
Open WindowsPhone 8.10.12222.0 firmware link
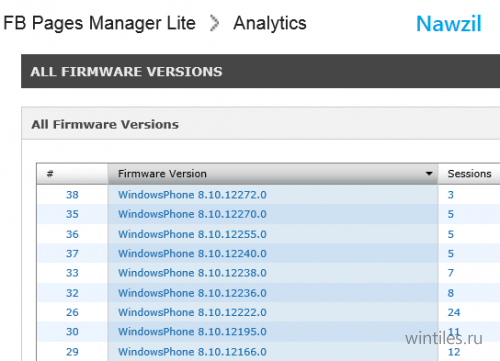[x=192, y=312]
